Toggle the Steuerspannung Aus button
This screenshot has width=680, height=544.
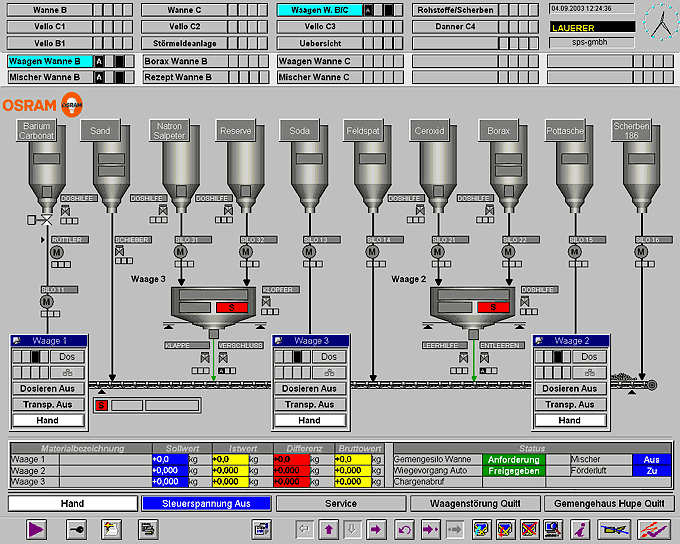206,504
